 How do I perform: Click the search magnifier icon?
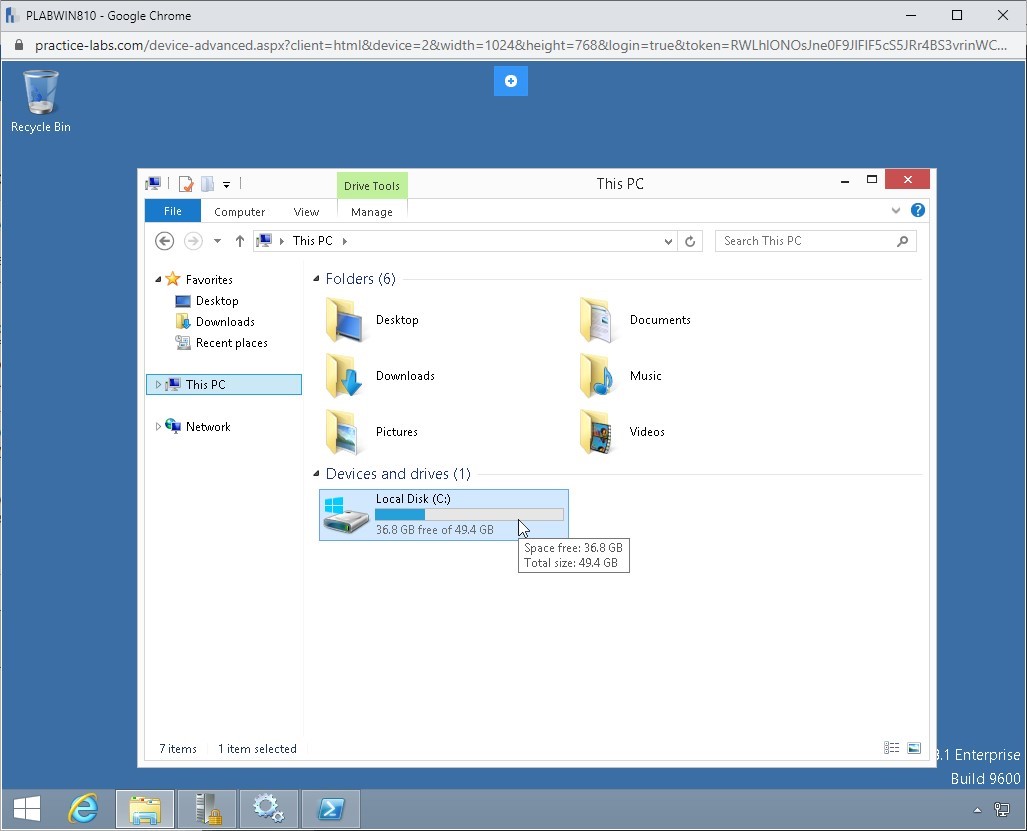[903, 241]
